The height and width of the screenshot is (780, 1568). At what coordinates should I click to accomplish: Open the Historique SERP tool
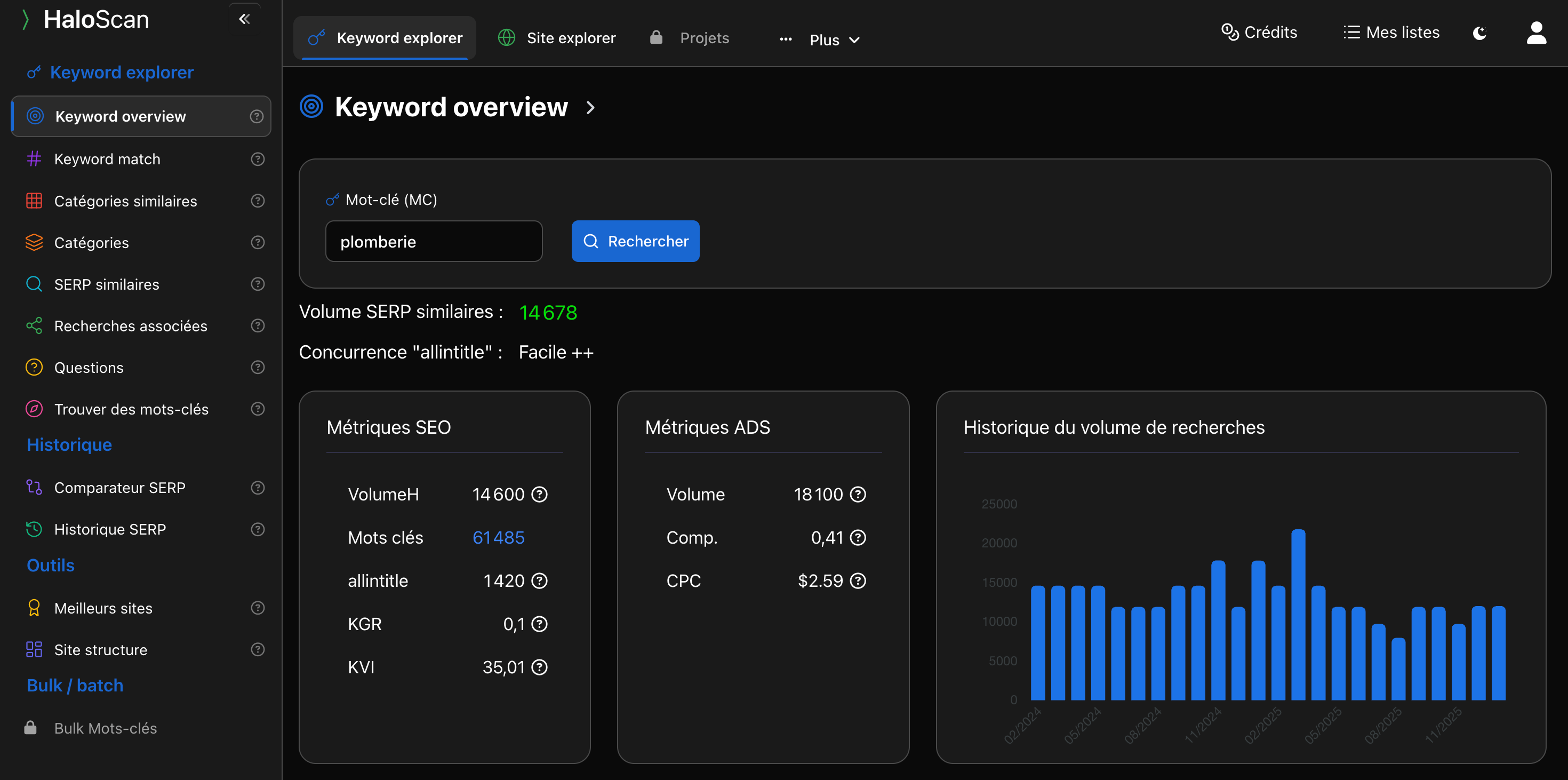coord(109,529)
